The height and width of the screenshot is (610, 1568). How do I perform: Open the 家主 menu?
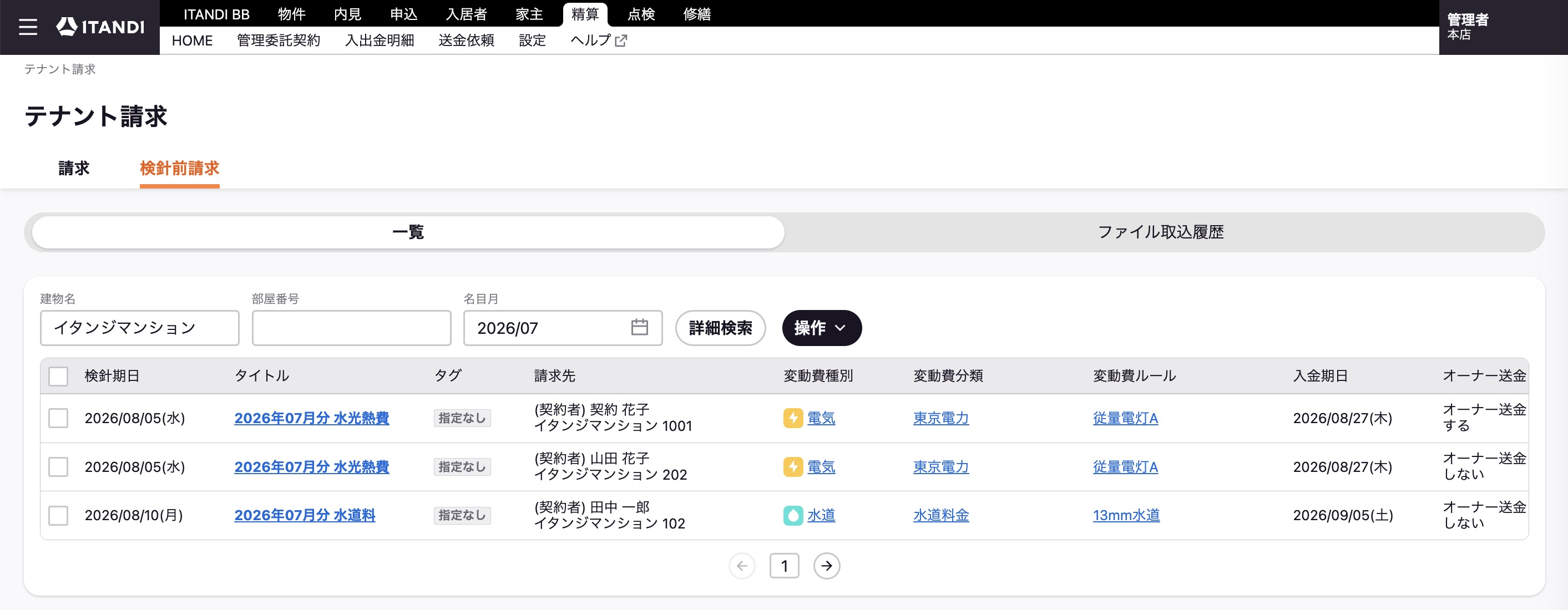pyautogui.click(x=529, y=14)
